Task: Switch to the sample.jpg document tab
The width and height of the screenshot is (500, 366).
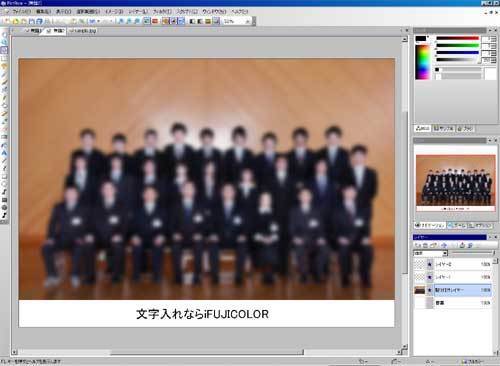Action: pyautogui.click(x=82, y=31)
